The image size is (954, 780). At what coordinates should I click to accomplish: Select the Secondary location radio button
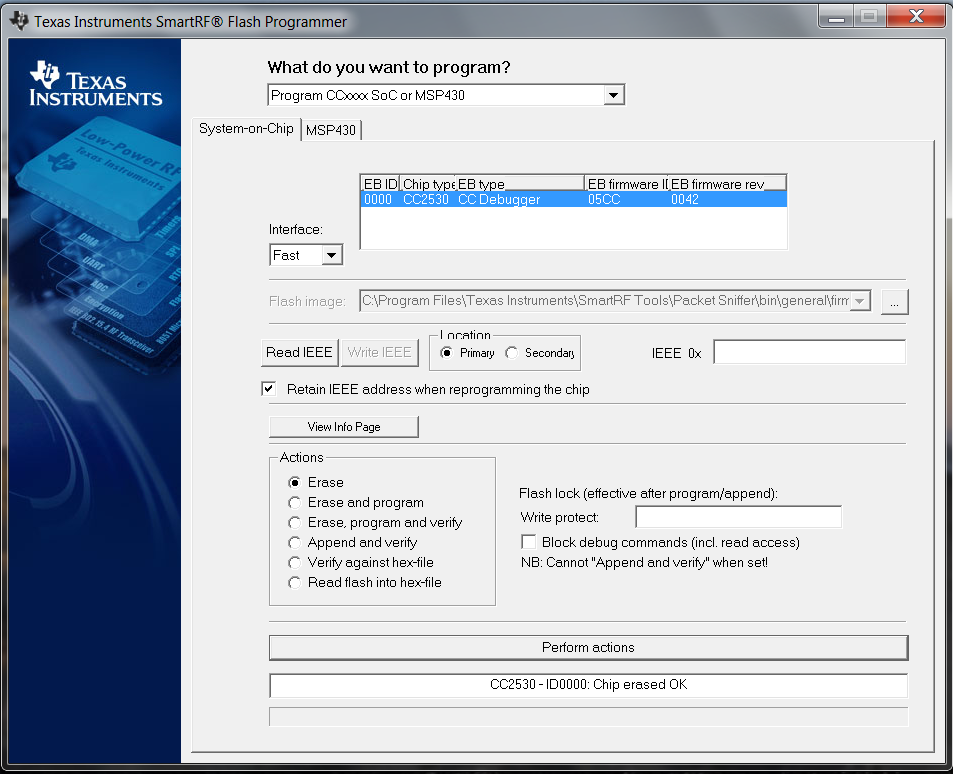point(512,353)
